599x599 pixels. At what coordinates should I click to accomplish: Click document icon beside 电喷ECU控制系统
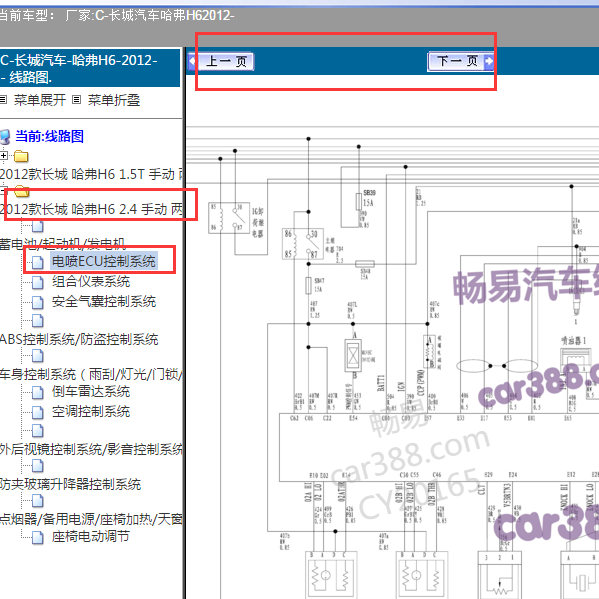coord(38,262)
